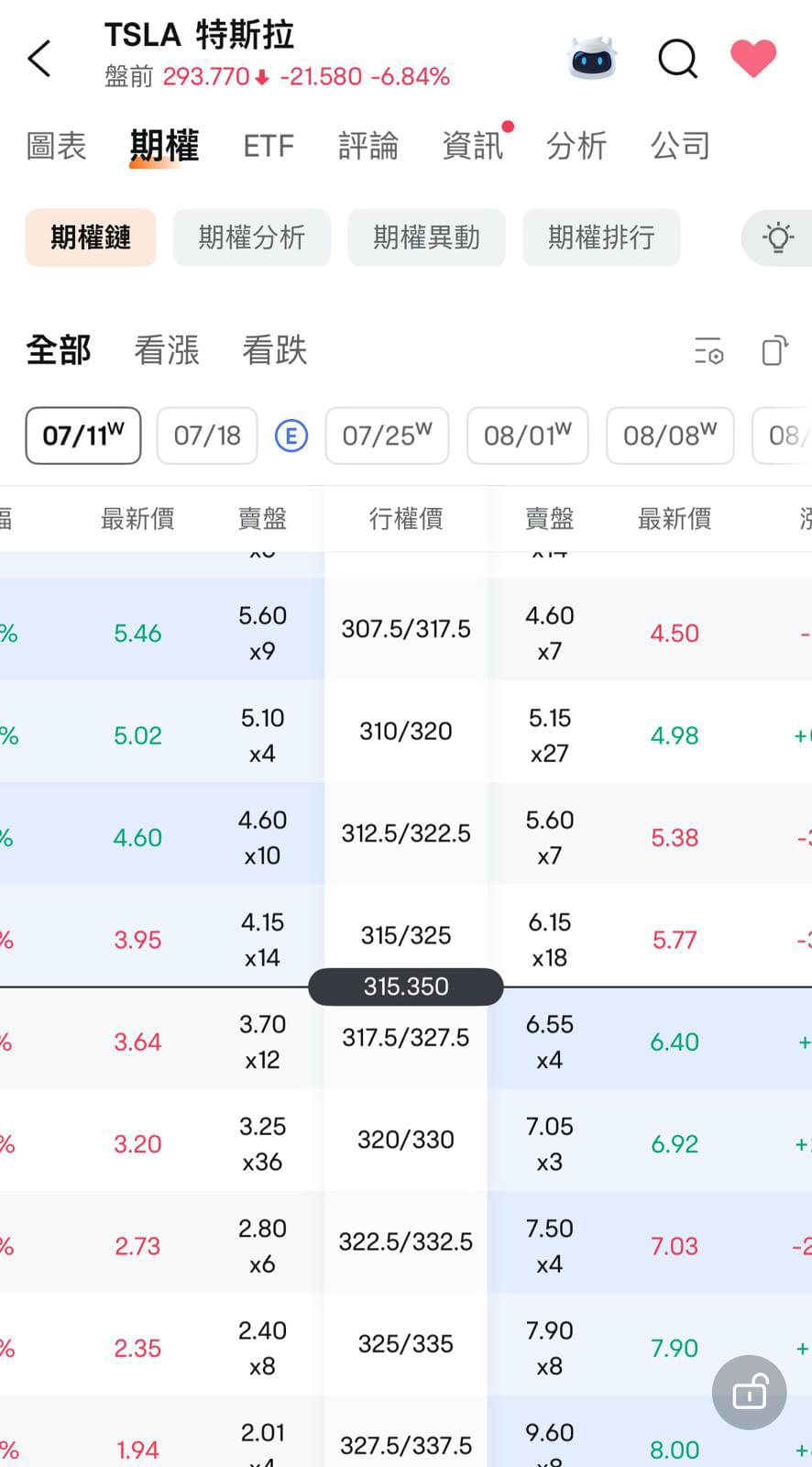Select strike row 320/330
The width and height of the screenshot is (812, 1467).
pos(406,1140)
